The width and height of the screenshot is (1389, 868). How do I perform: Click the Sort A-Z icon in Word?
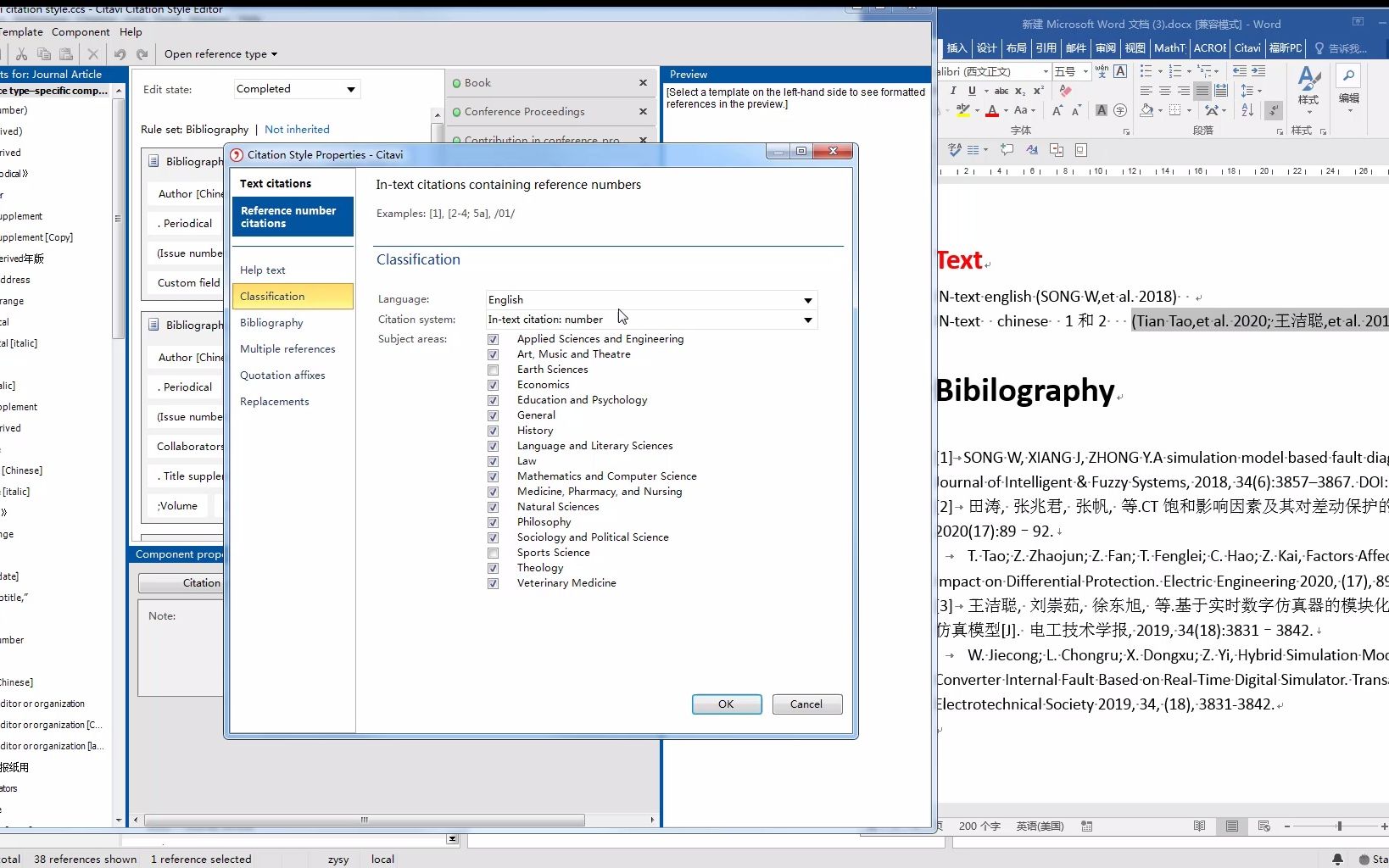1247,110
